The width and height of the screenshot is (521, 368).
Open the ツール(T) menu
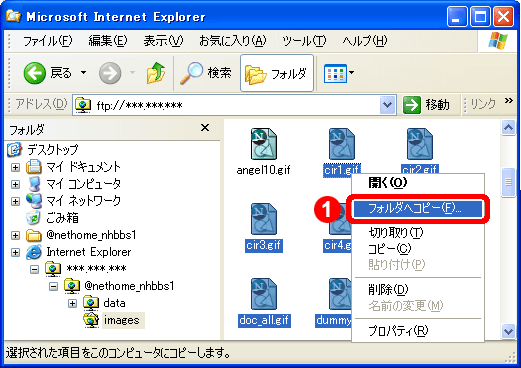304,41
